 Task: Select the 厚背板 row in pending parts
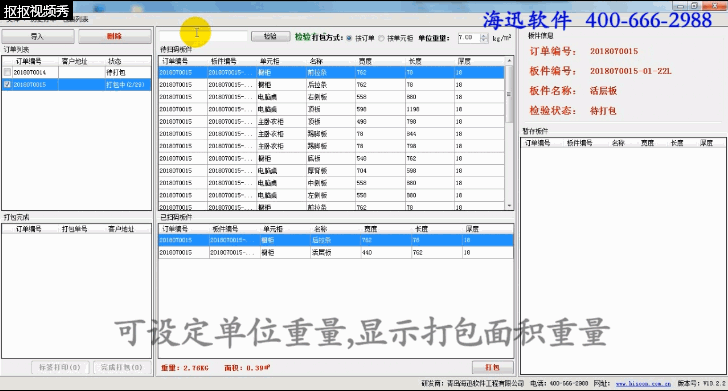tap(332, 171)
